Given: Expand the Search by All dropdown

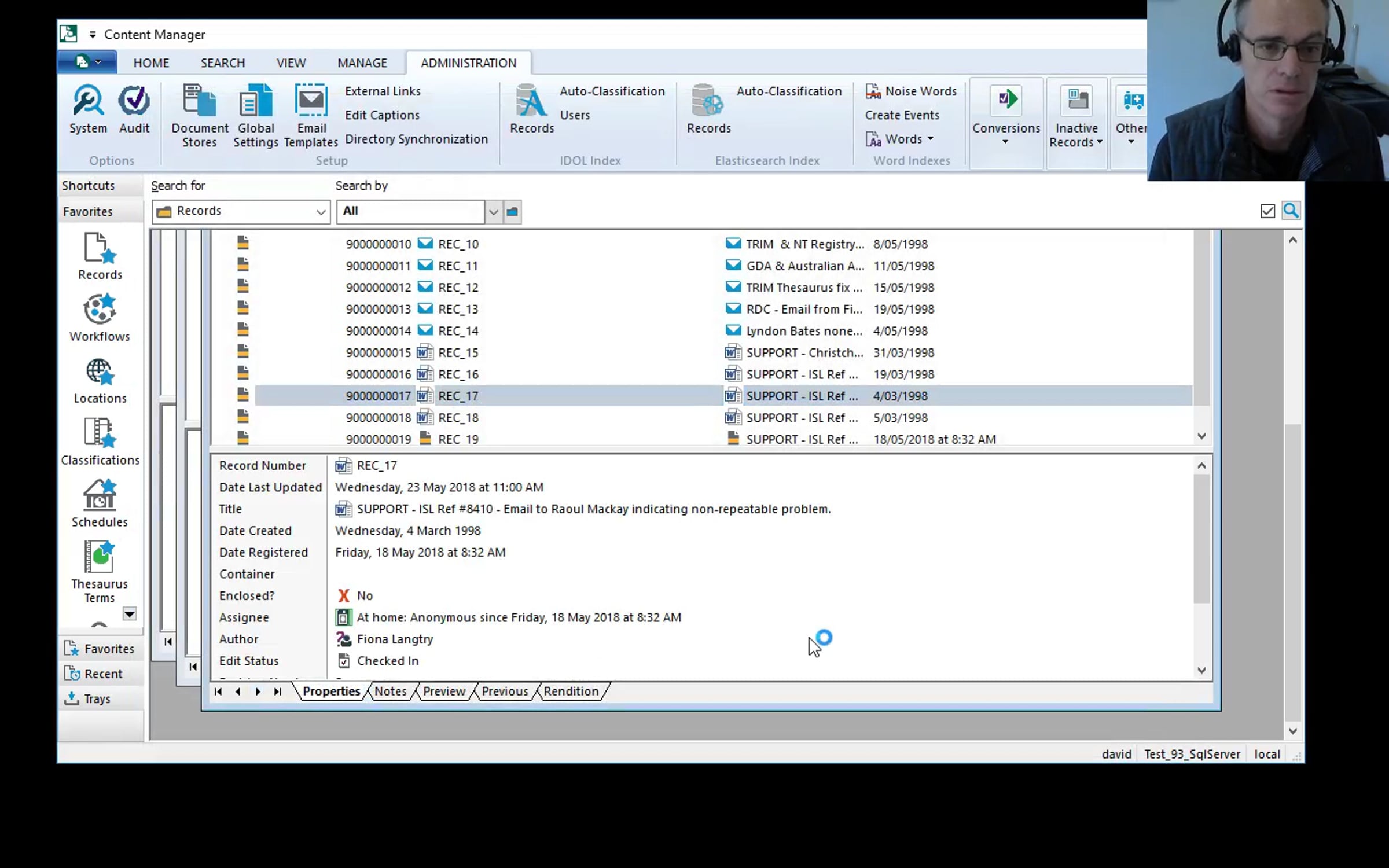Looking at the screenshot, I should coord(493,212).
